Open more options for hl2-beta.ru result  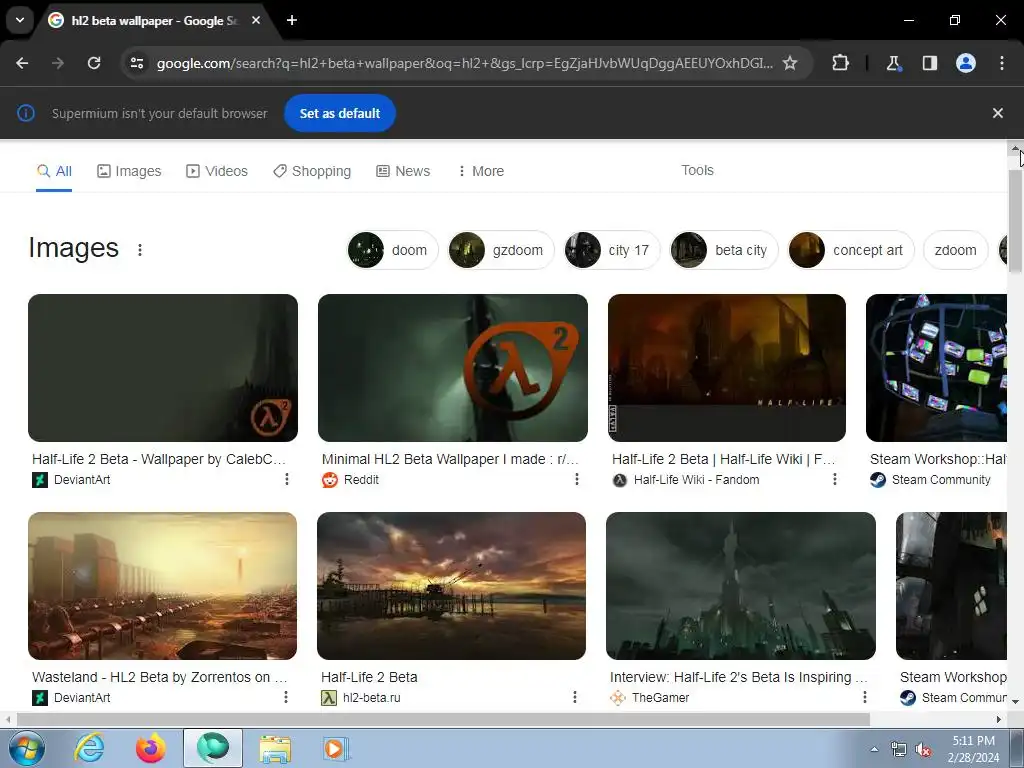tap(575, 697)
